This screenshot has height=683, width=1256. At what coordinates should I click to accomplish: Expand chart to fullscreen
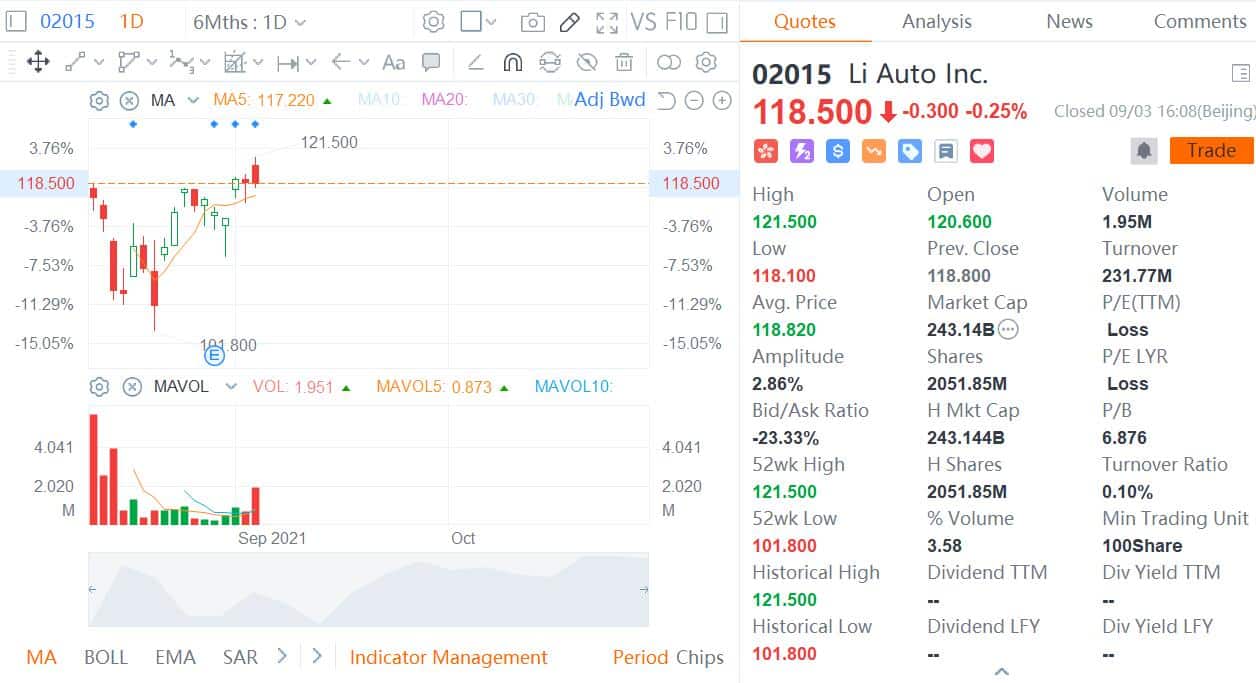point(606,21)
